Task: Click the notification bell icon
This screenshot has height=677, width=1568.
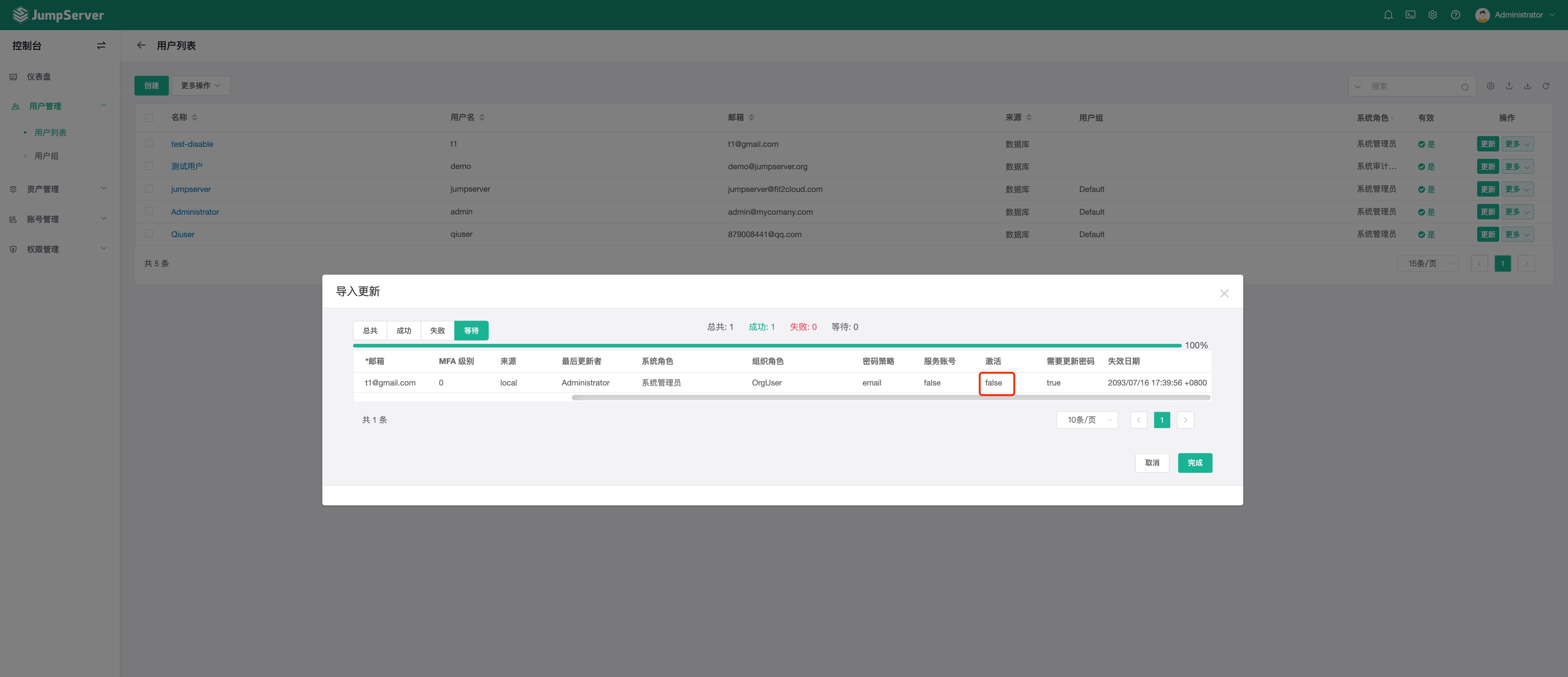Action: [x=1388, y=15]
